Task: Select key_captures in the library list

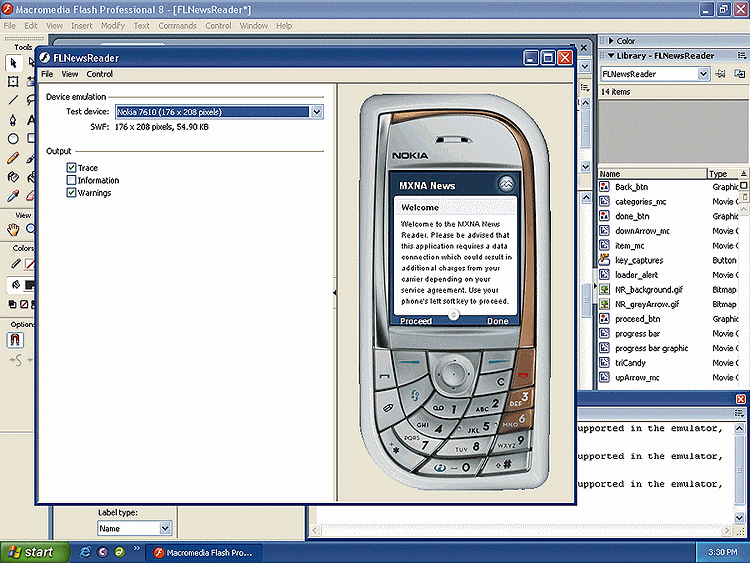Action: [x=639, y=260]
